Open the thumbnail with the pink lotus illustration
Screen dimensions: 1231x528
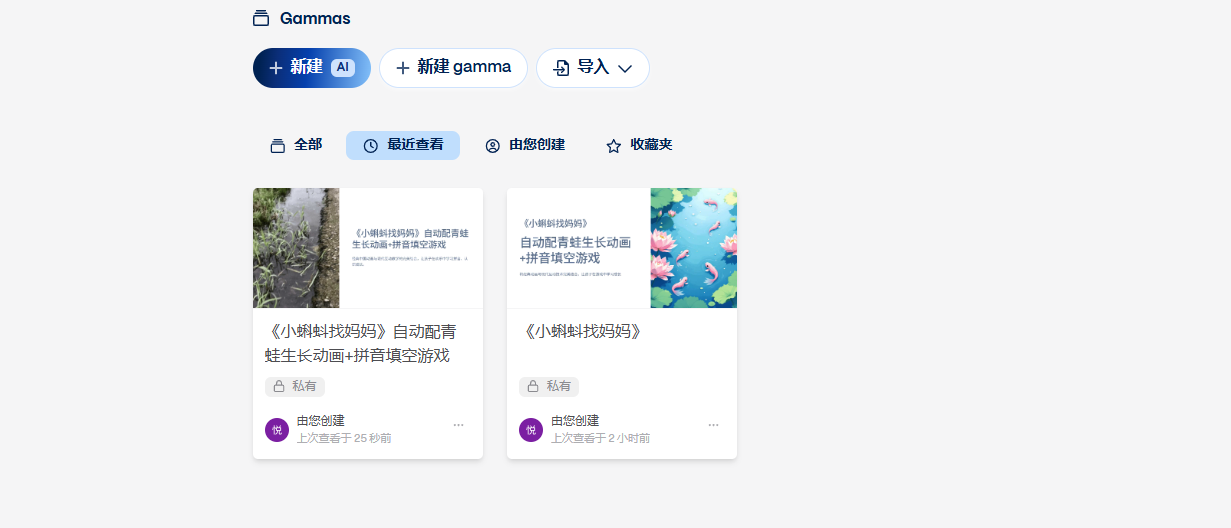[x=693, y=248]
